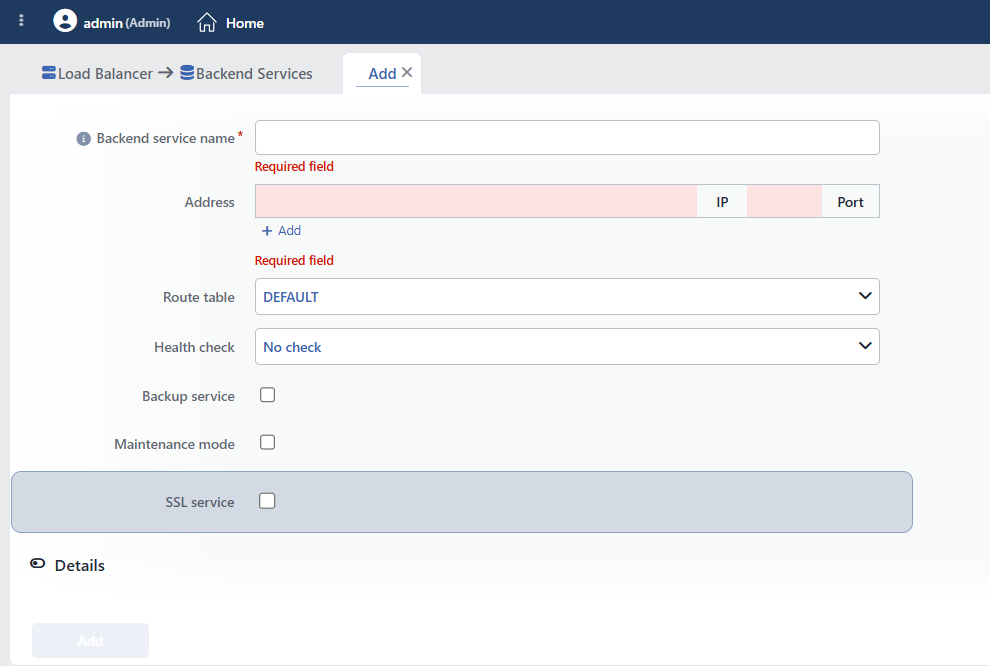
Task: Close the Add tab with X
Action: [x=407, y=72]
